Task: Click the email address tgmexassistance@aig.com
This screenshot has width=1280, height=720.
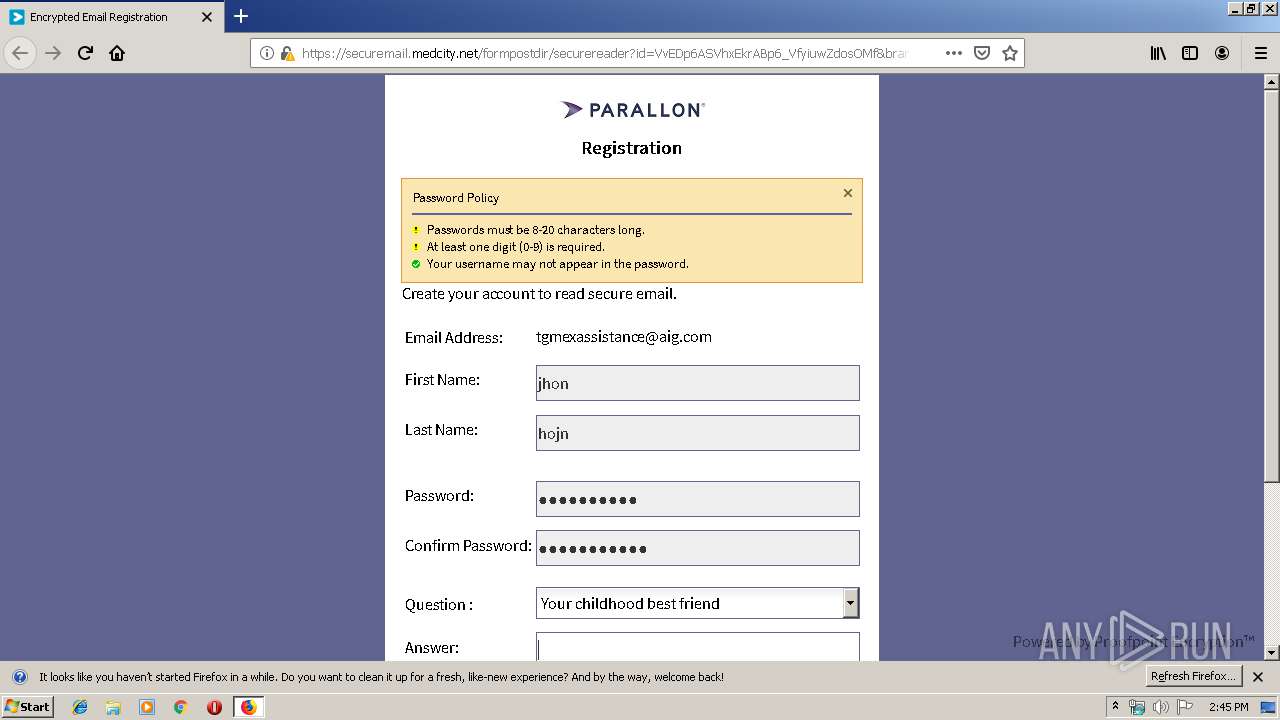Action: 624,337
